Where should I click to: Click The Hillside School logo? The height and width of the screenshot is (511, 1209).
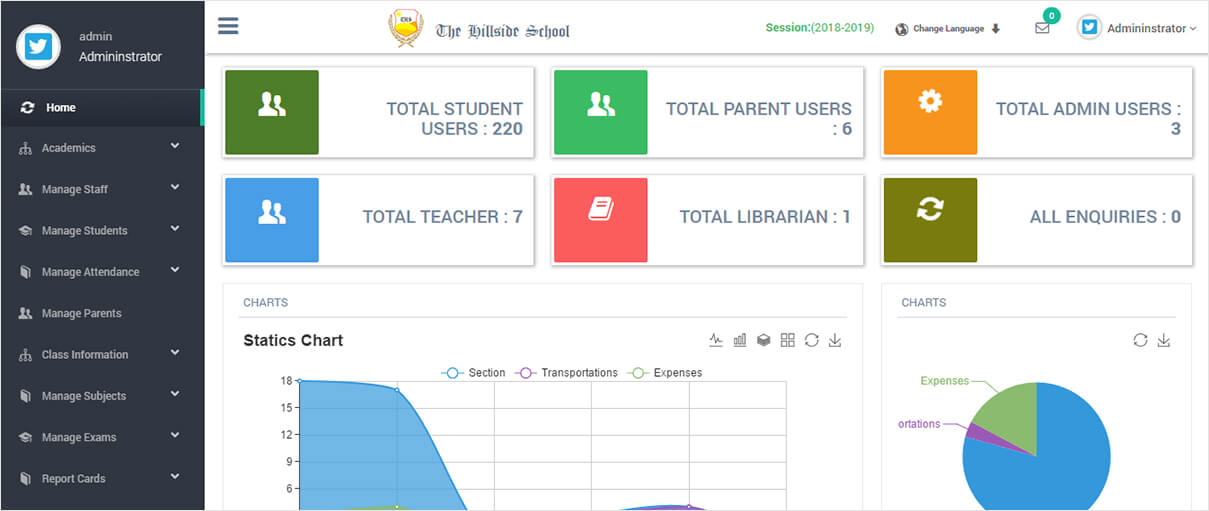point(480,29)
